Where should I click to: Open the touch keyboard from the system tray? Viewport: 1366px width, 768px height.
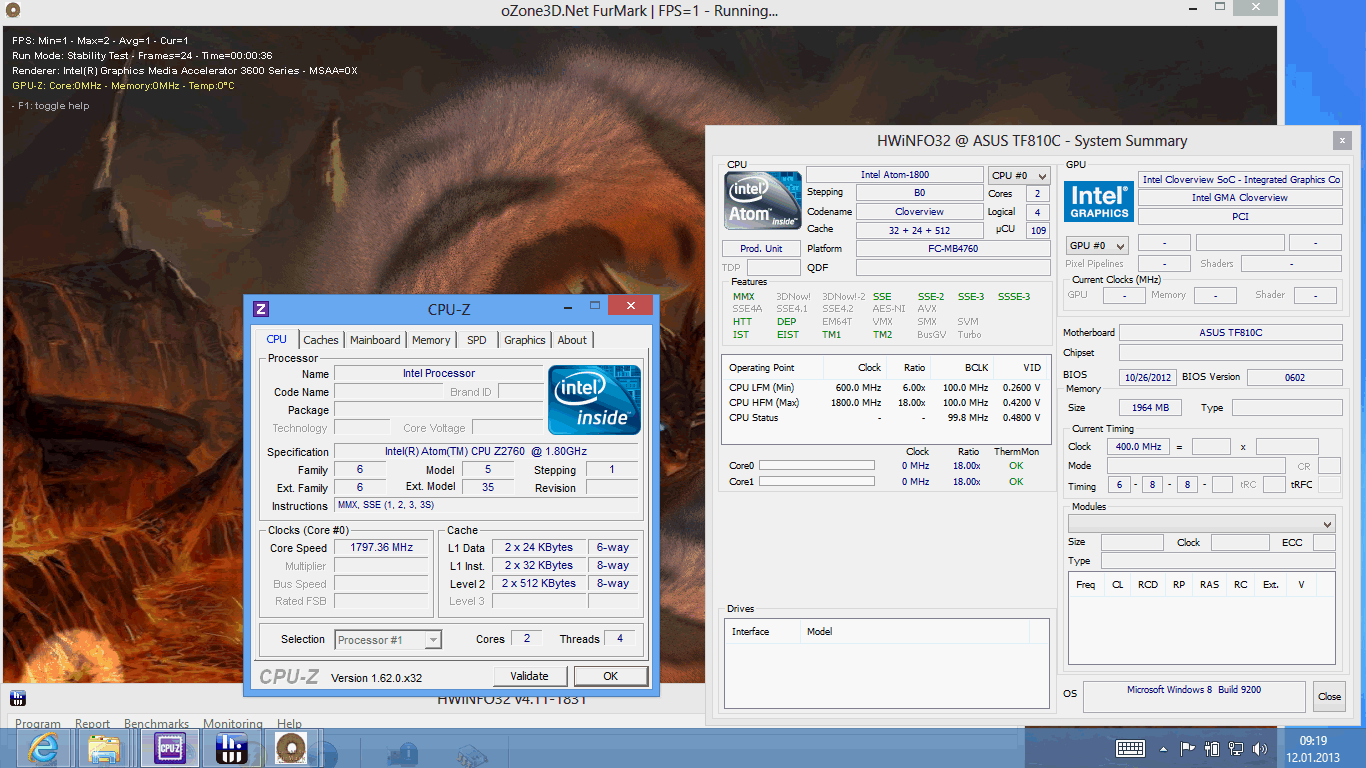tap(1131, 748)
